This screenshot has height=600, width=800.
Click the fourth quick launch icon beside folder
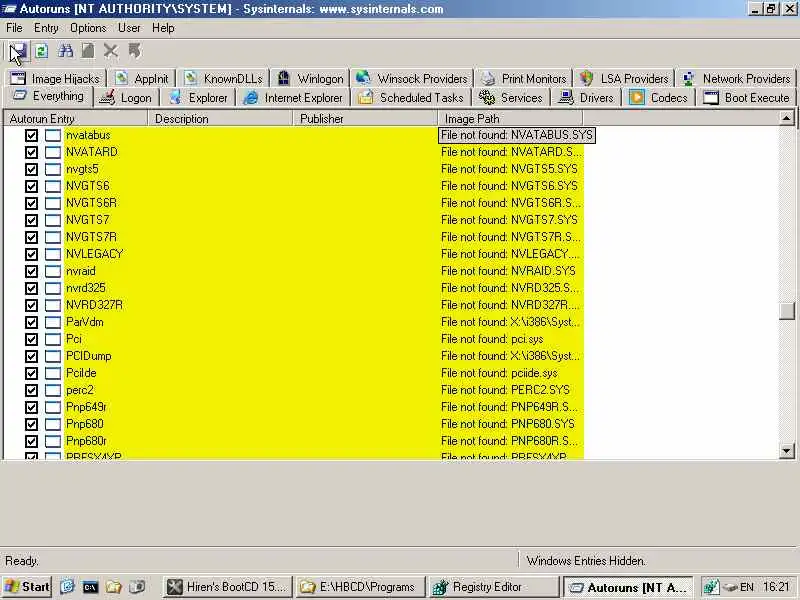(137, 587)
